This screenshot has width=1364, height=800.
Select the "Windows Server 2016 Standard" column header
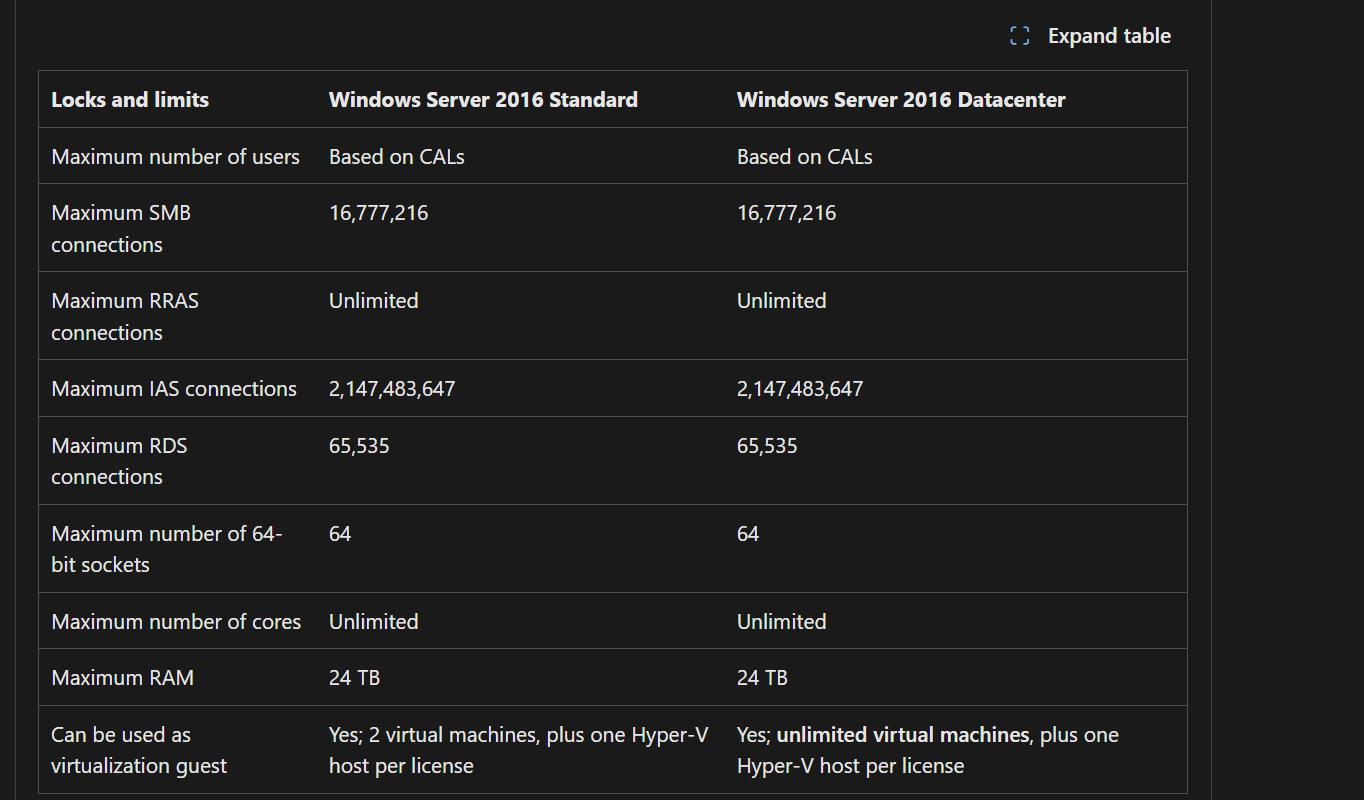[483, 99]
